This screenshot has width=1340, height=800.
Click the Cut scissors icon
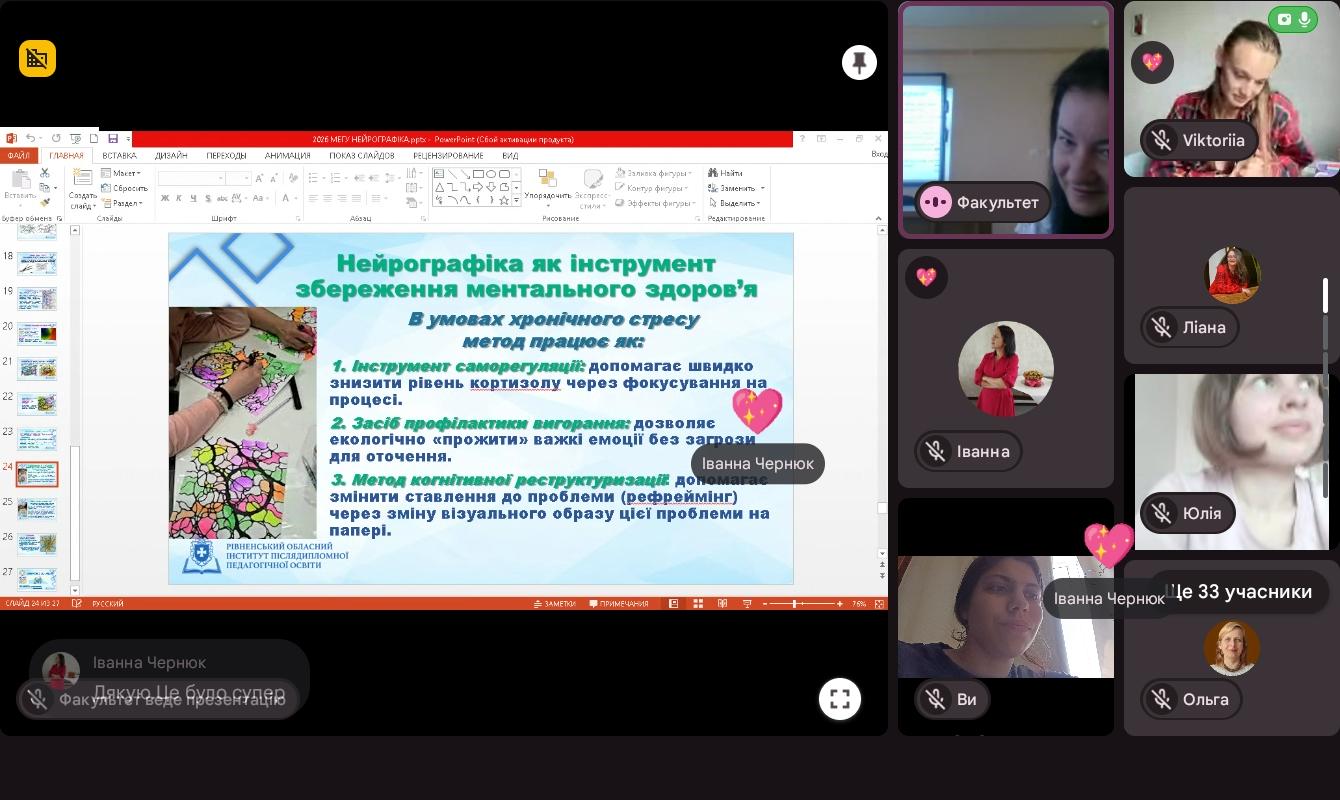45,174
